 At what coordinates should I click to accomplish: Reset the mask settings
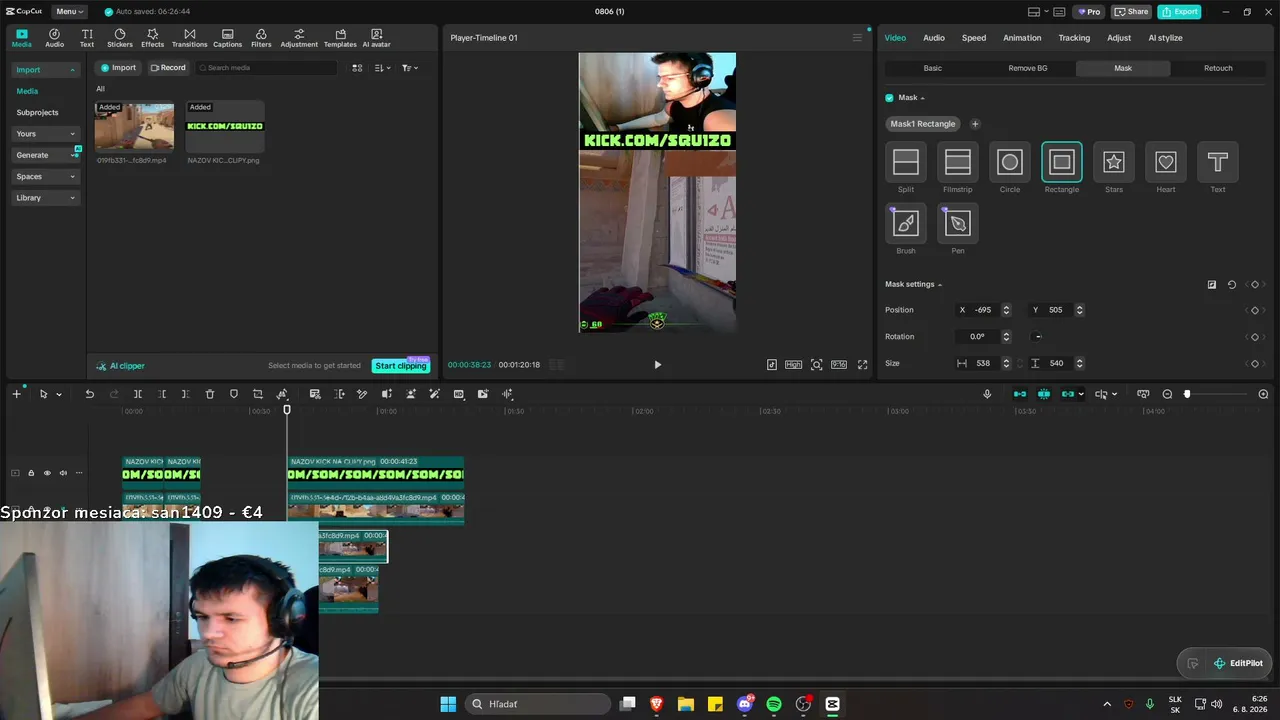[x=1231, y=284]
